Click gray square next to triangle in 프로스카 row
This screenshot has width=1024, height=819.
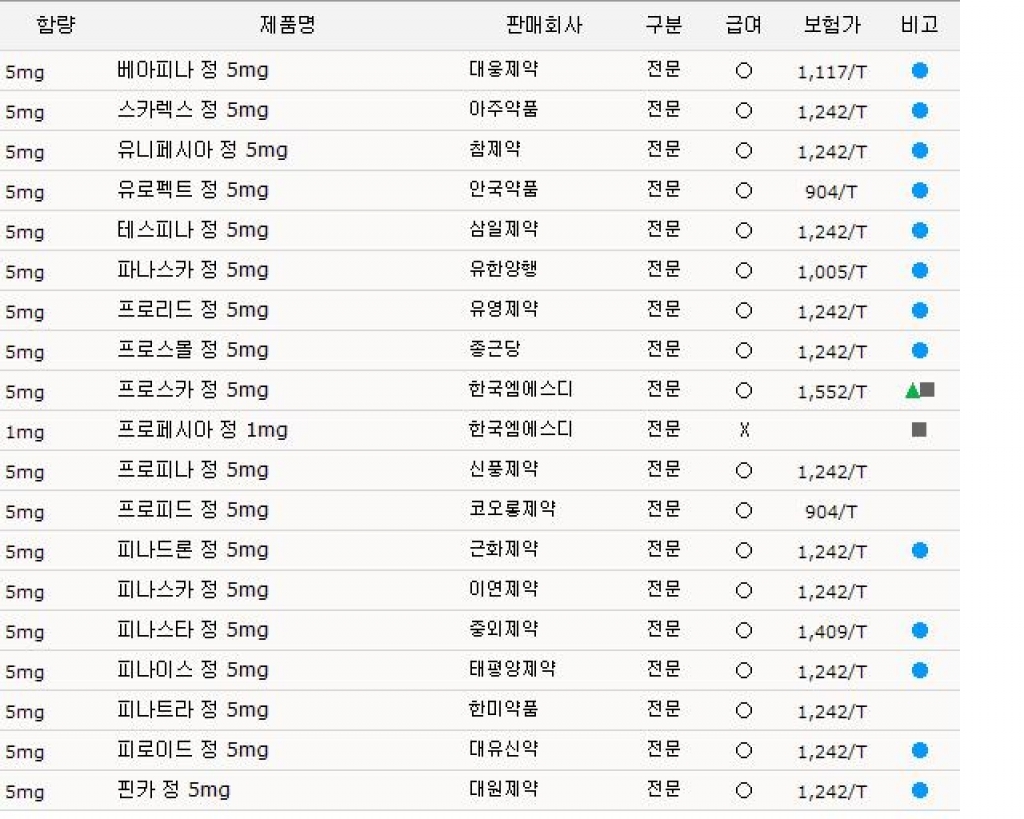927,390
